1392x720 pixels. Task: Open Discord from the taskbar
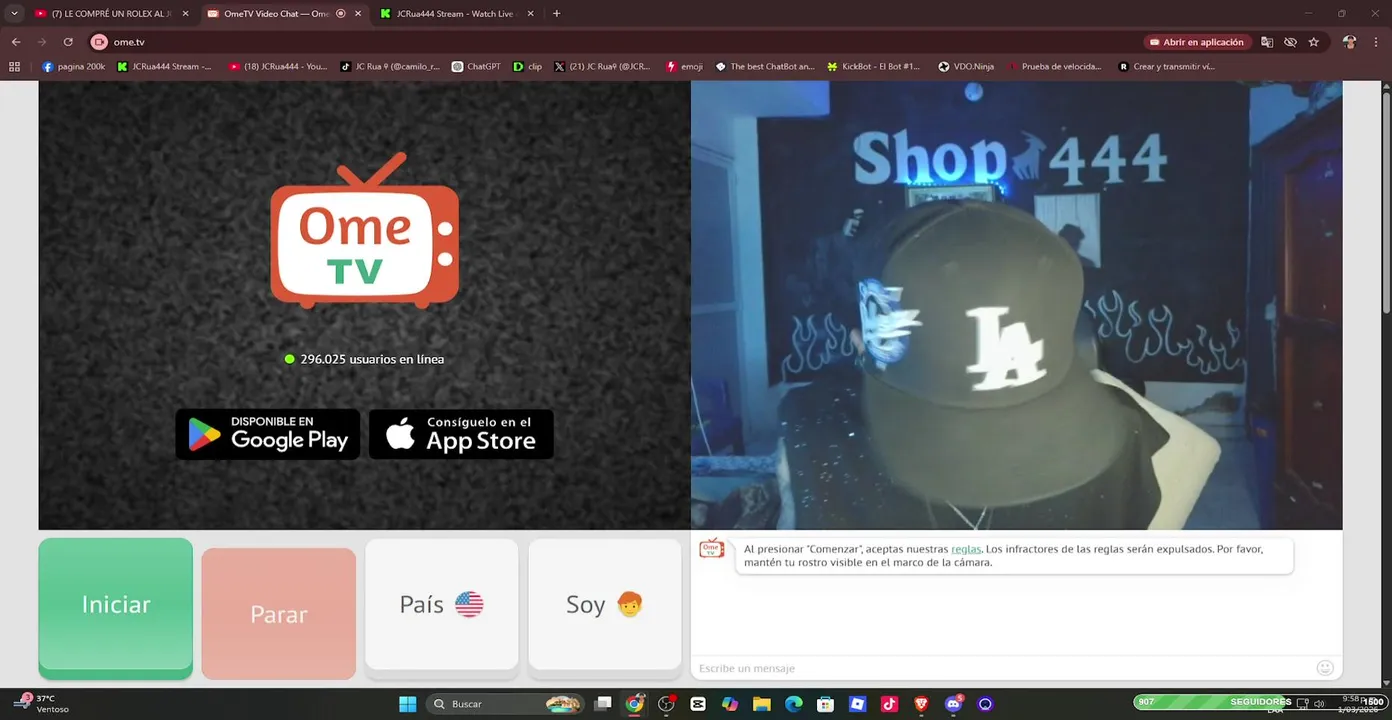tap(953, 704)
